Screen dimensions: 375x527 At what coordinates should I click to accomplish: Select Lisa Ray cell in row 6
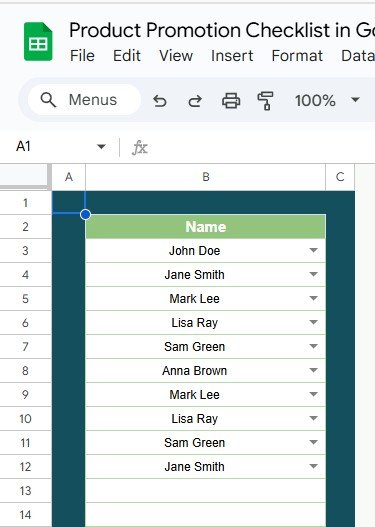[206, 323]
